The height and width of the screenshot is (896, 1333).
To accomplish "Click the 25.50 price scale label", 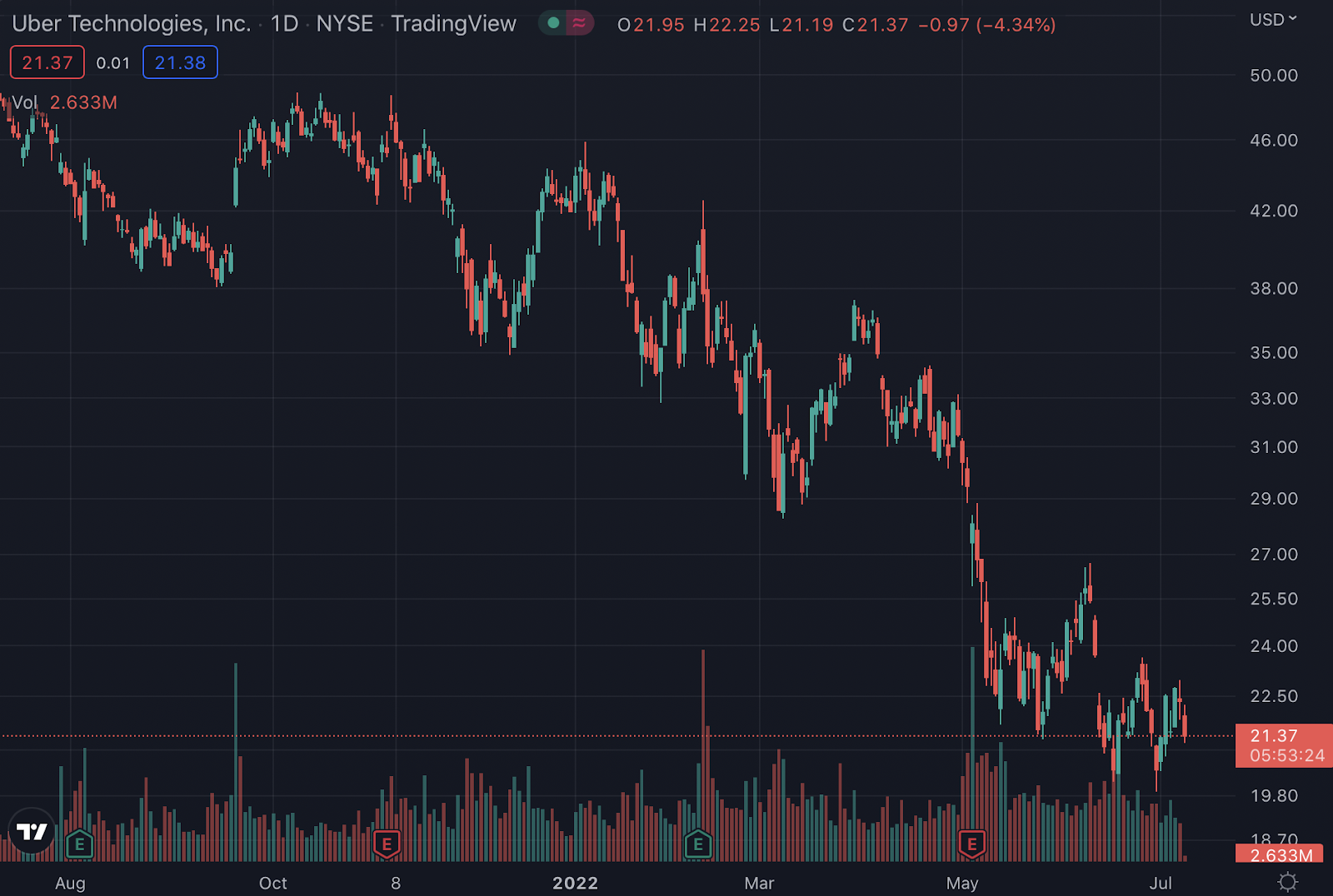I will 1274,599.
